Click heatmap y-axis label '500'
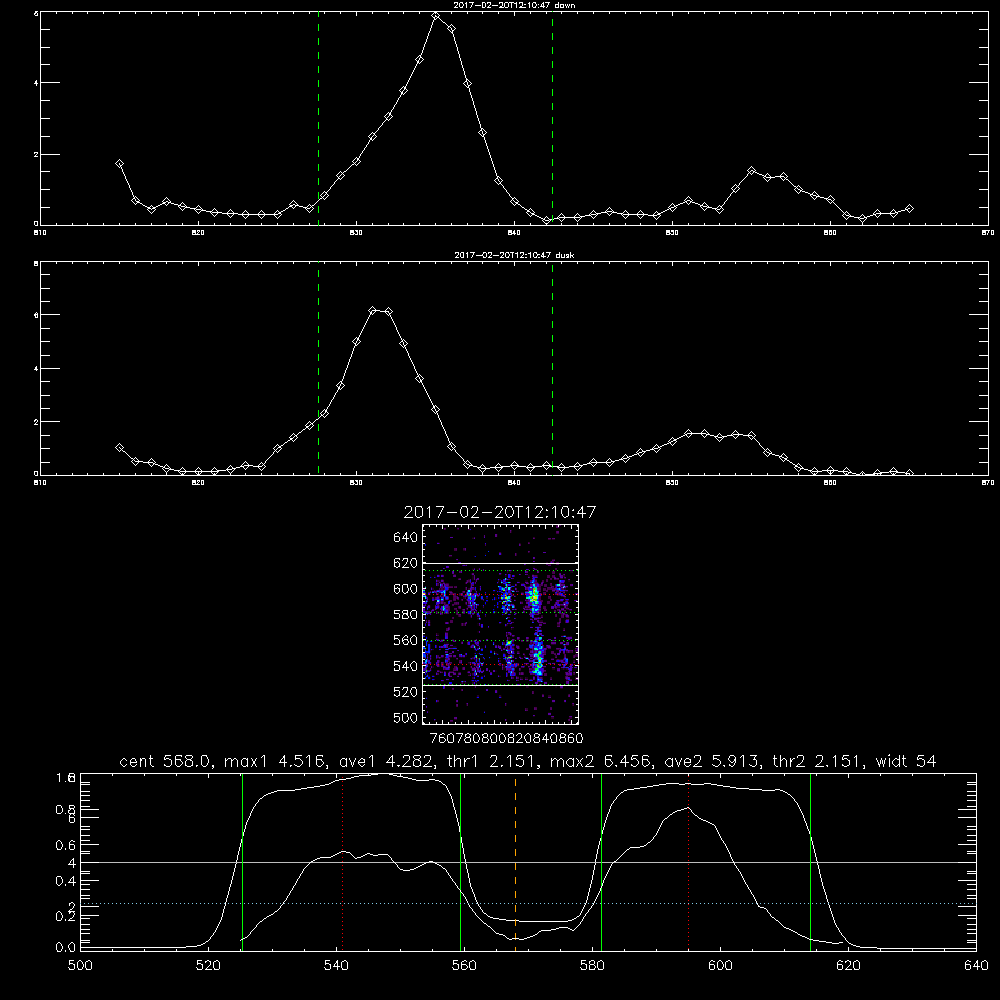 click(406, 717)
